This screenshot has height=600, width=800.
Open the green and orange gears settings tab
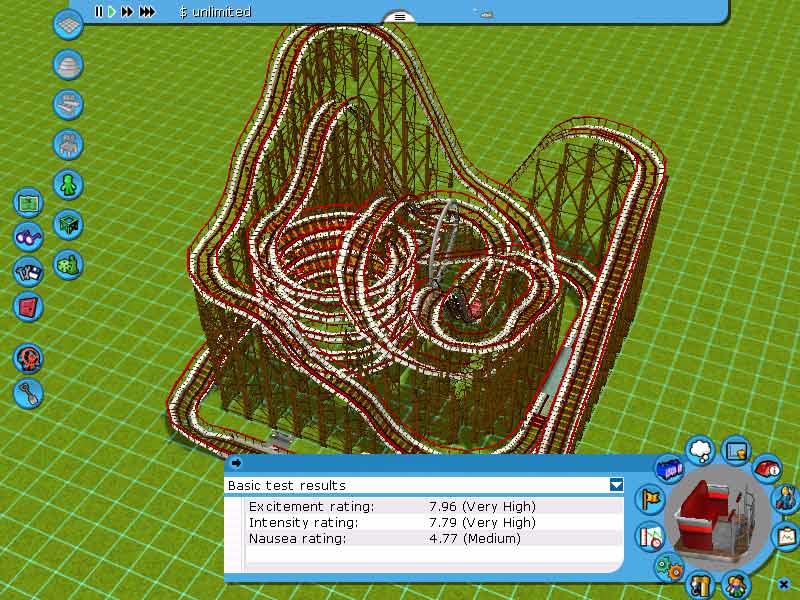[670, 568]
